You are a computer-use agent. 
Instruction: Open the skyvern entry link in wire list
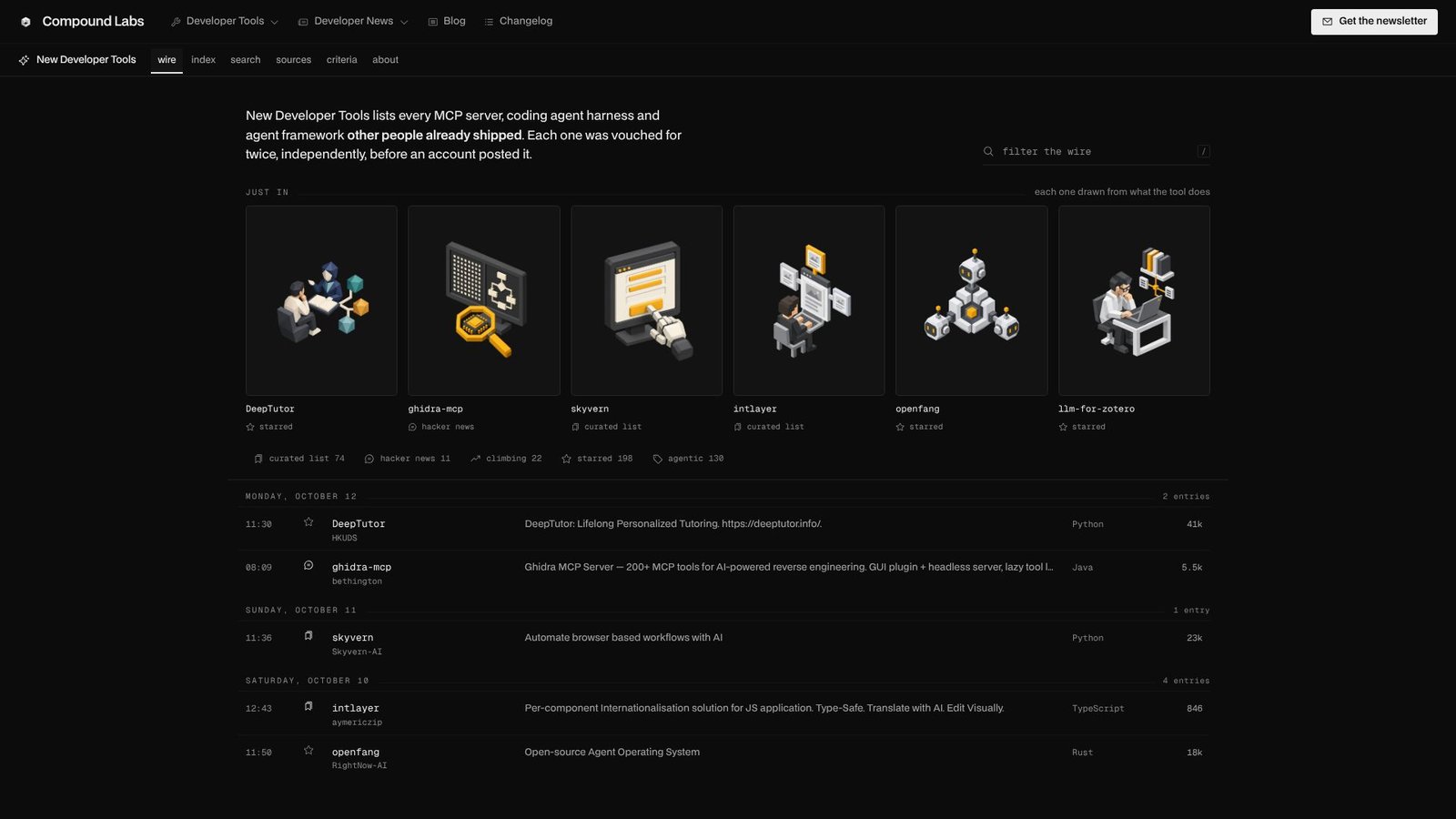click(352, 638)
